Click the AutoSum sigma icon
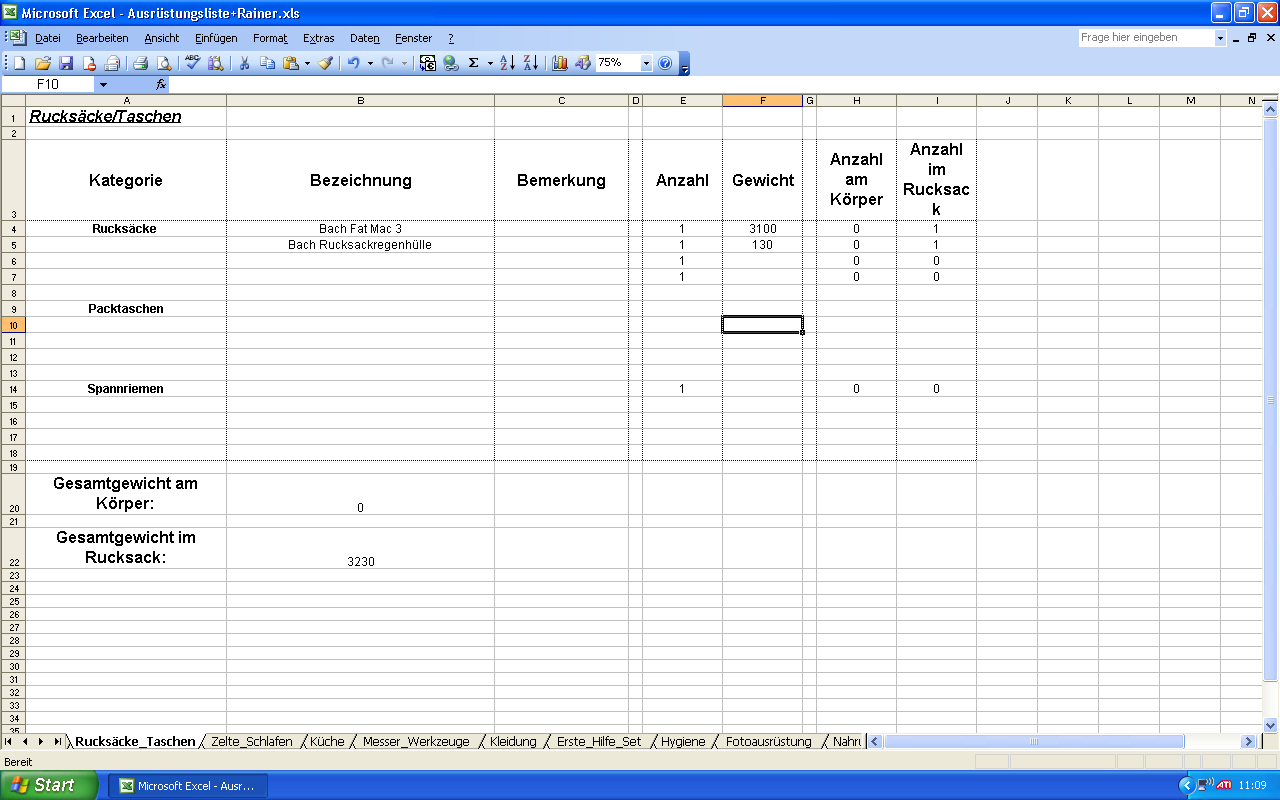 (x=474, y=63)
